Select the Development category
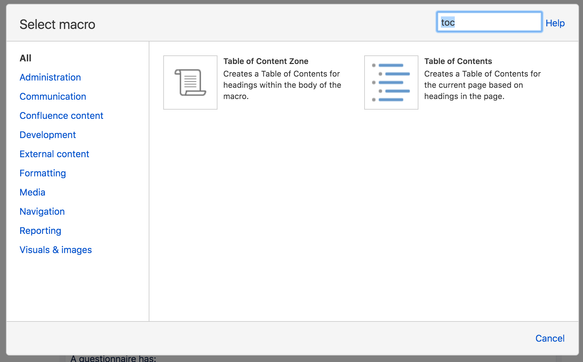 (48, 135)
